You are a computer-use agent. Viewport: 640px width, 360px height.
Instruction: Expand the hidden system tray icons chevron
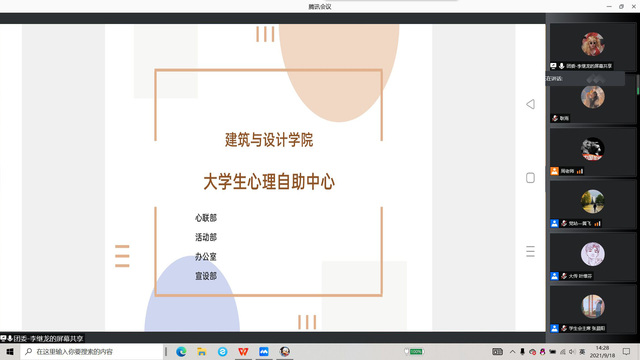tap(512, 352)
